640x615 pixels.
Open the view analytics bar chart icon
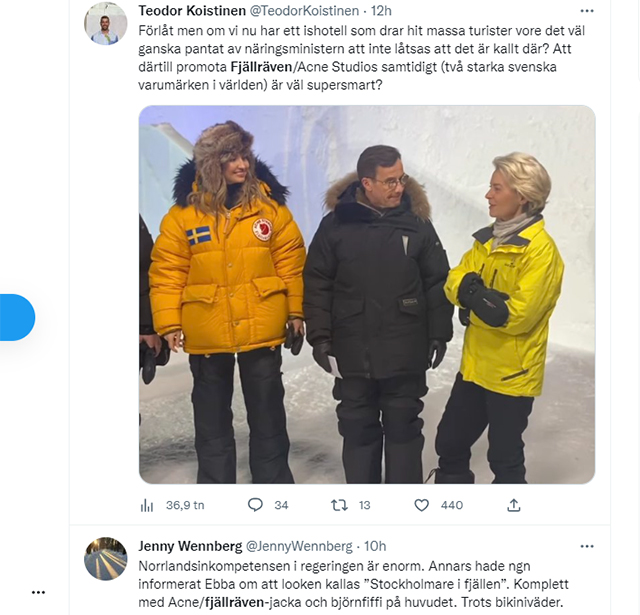pos(146,505)
